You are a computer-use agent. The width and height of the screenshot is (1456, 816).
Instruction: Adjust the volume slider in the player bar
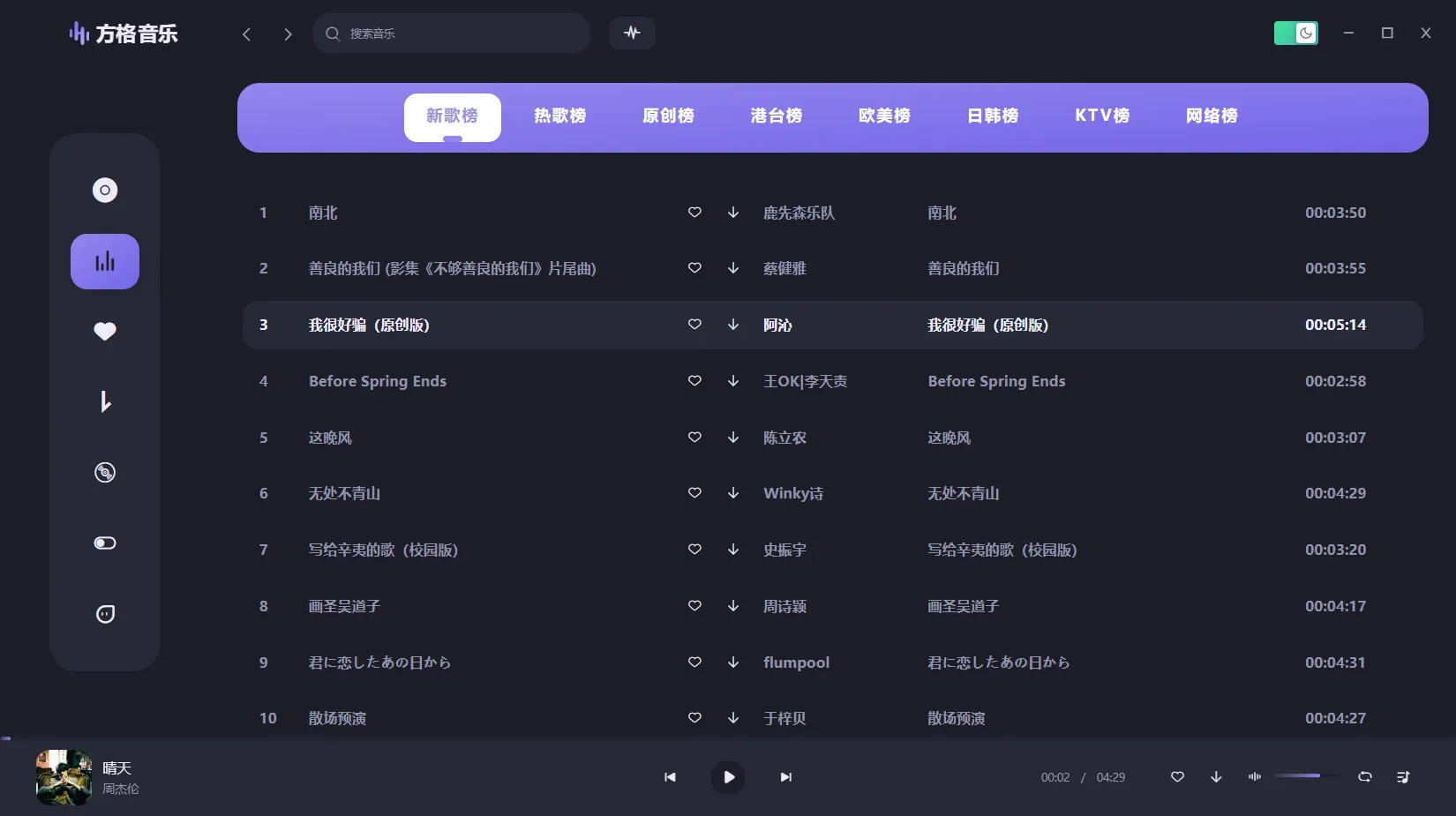[1305, 777]
